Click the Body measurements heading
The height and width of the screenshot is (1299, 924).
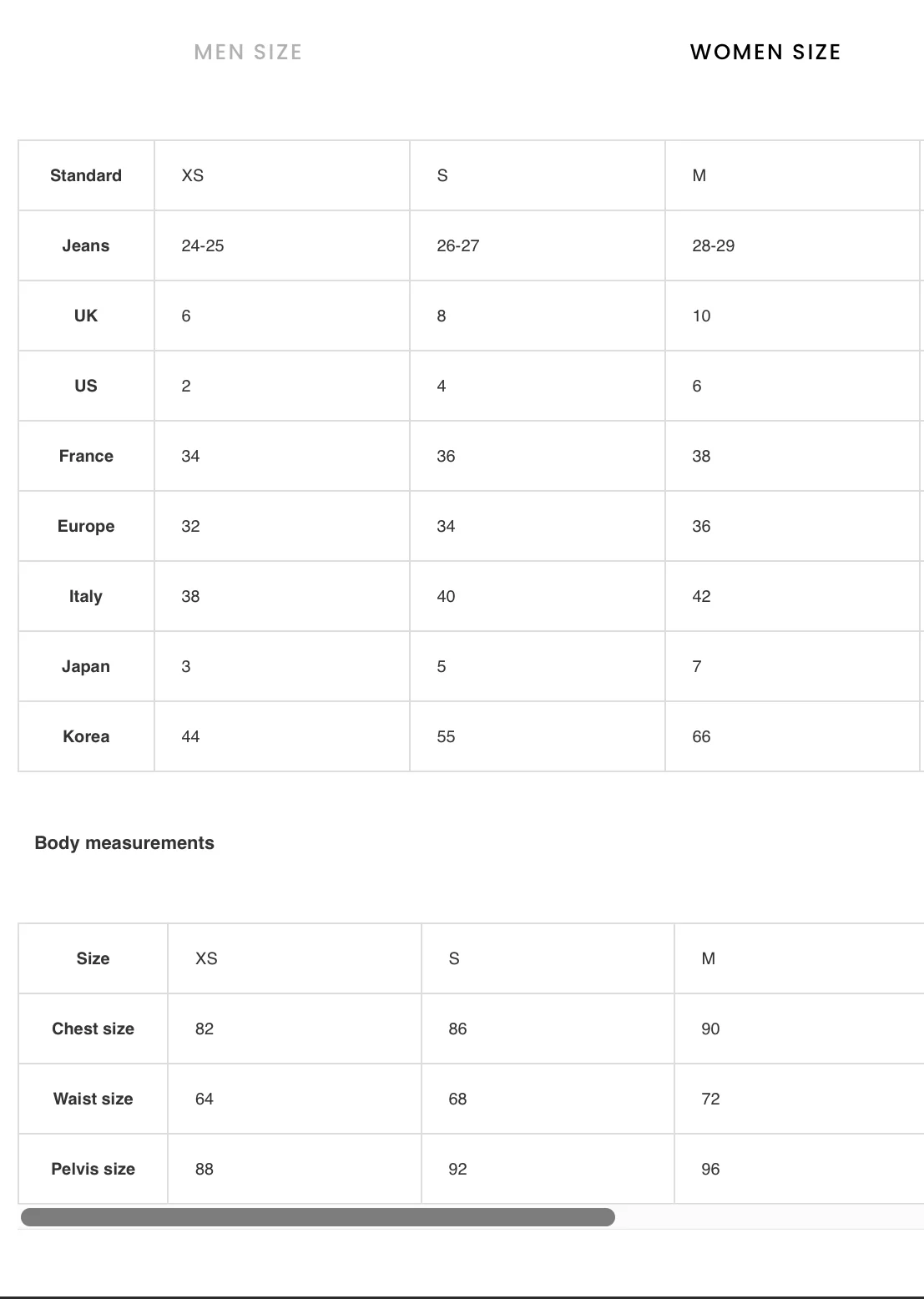[124, 843]
